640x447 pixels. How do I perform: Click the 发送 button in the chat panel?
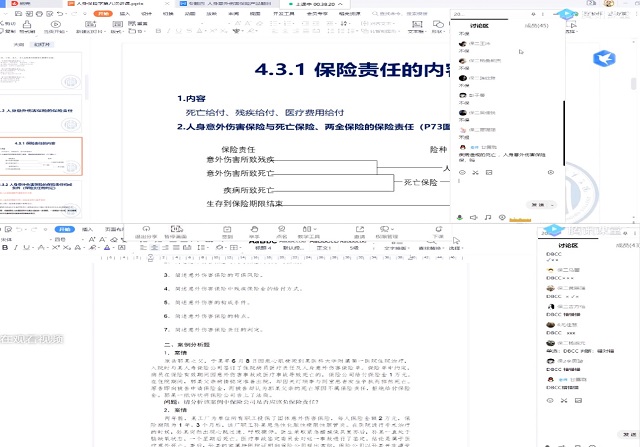click(537, 203)
